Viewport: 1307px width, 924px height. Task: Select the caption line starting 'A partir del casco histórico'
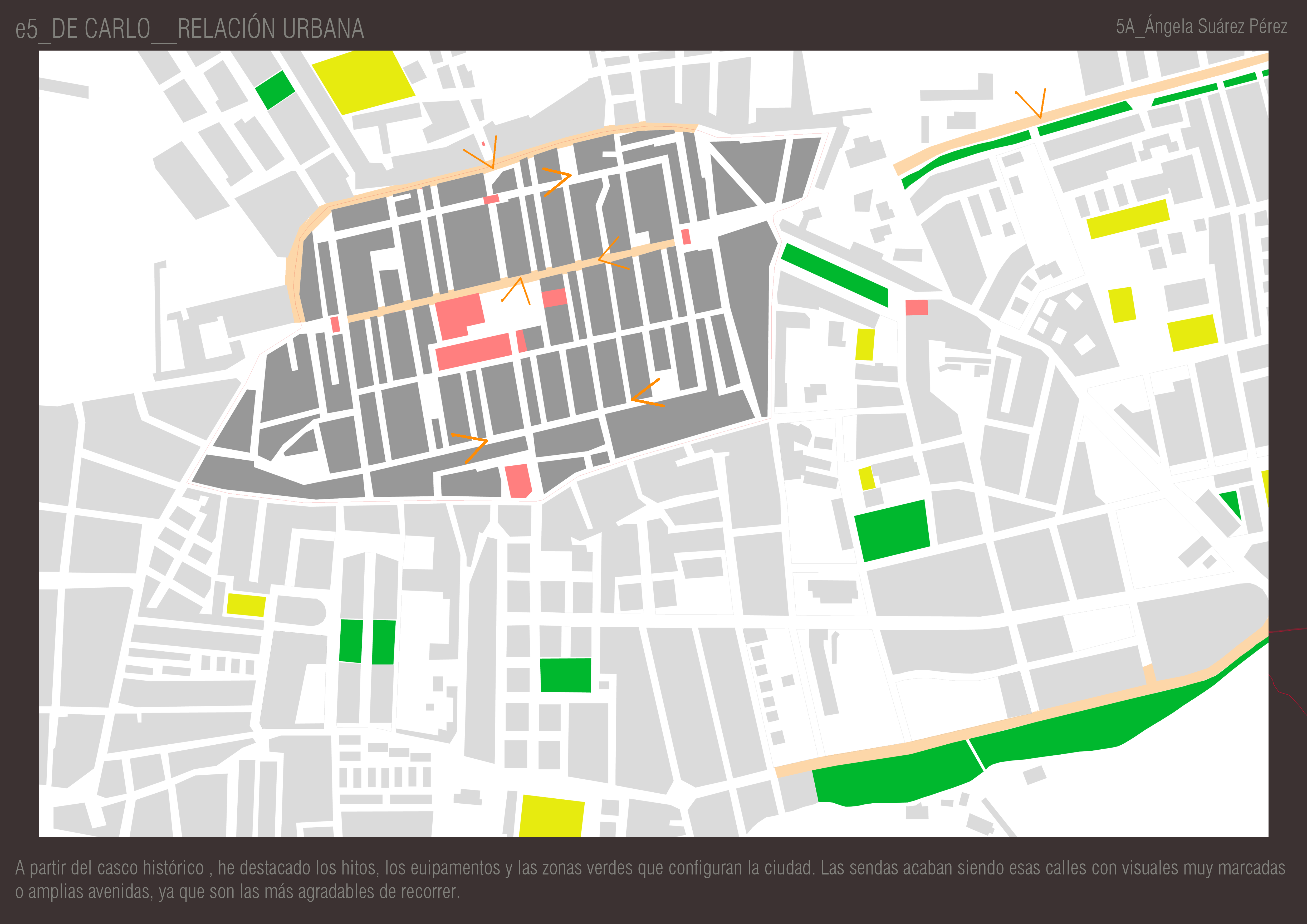(x=650, y=868)
